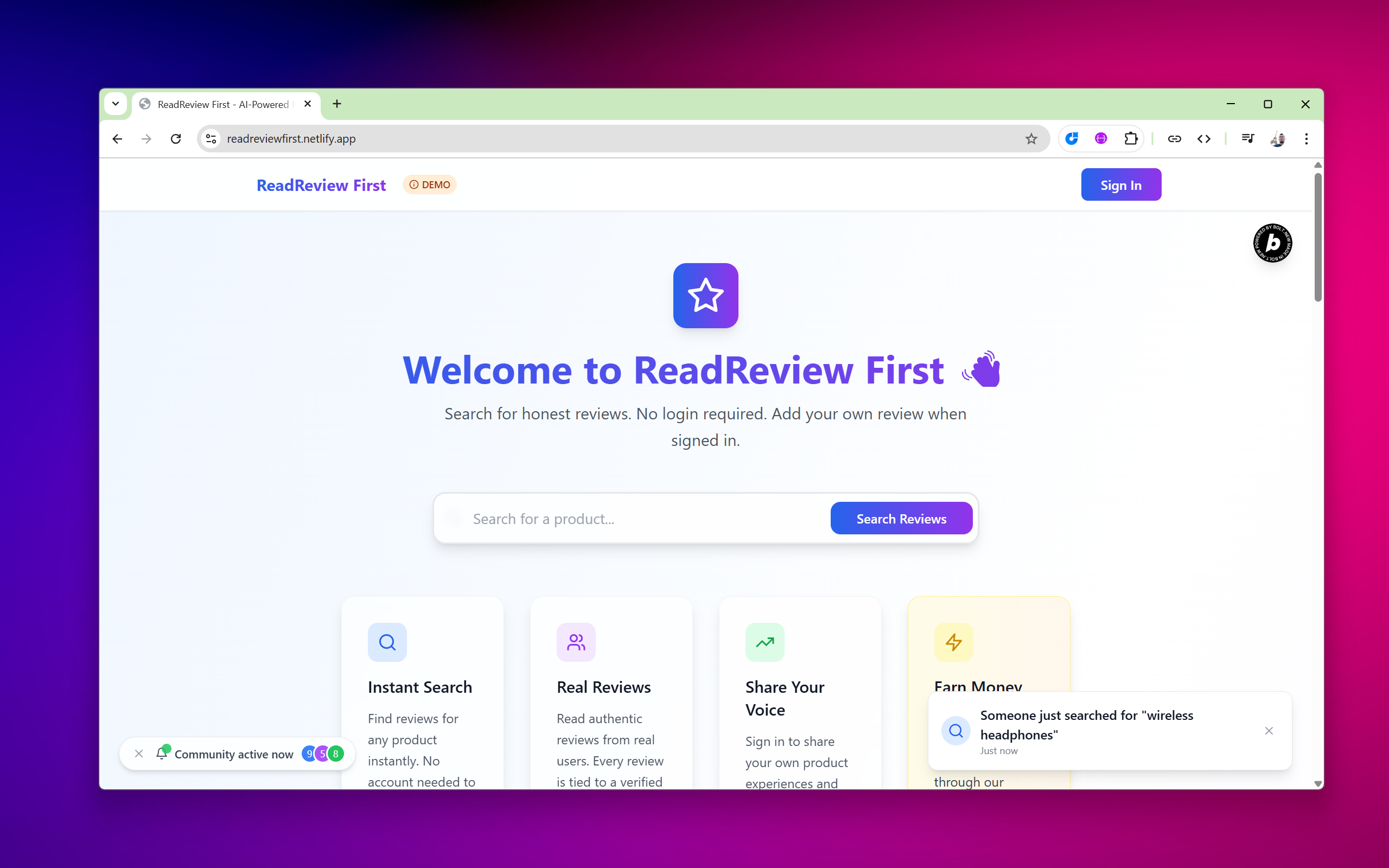The width and height of the screenshot is (1389, 868).
Task: Dismiss the wireless headphones search notification
Action: pyautogui.click(x=1269, y=731)
